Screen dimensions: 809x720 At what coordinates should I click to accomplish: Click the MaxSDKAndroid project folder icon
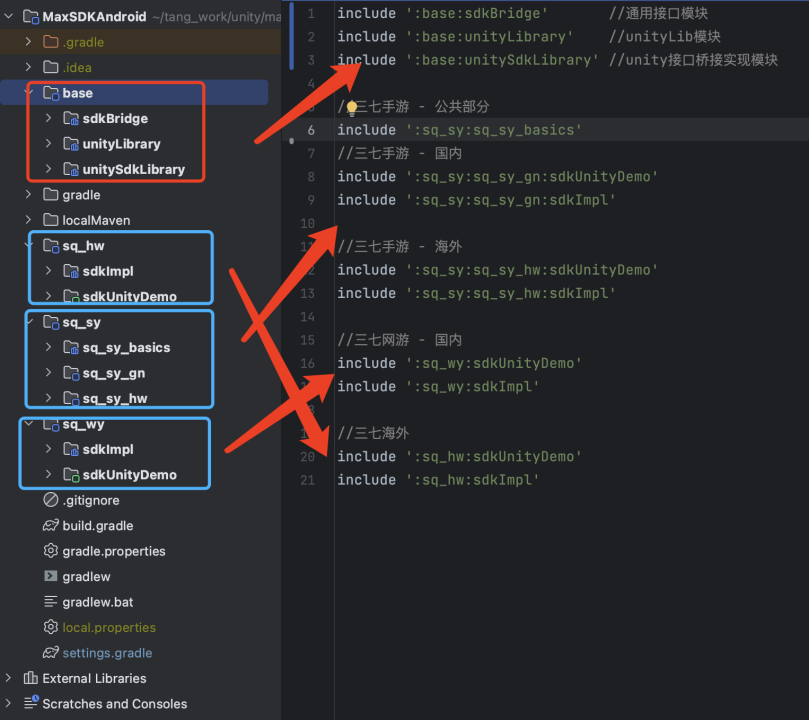click(x=31, y=17)
